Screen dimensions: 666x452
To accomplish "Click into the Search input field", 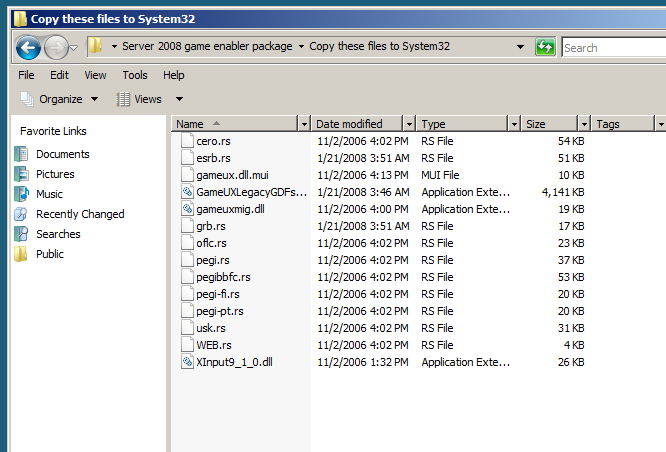I will (x=610, y=47).
